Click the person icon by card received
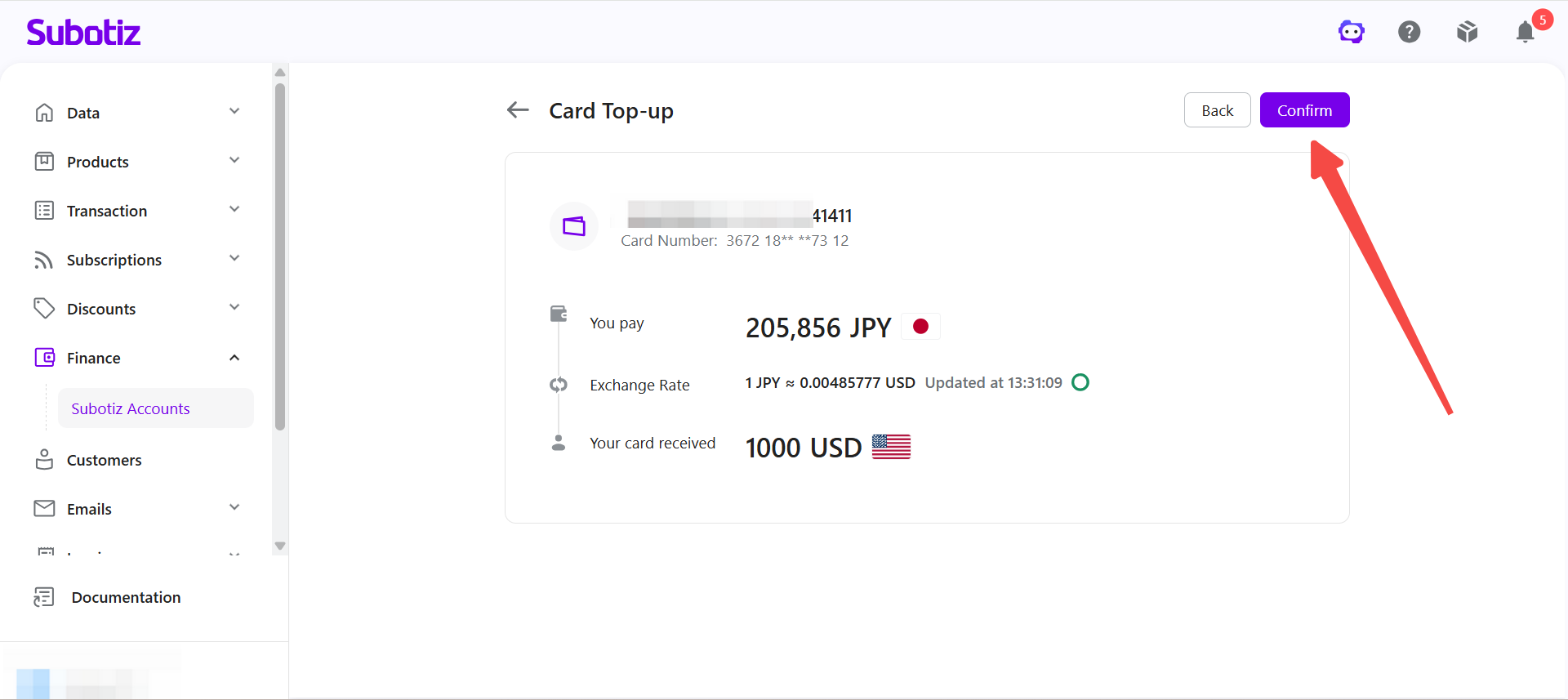Viewport: 1568px width, 700px height. click(559, 443)
